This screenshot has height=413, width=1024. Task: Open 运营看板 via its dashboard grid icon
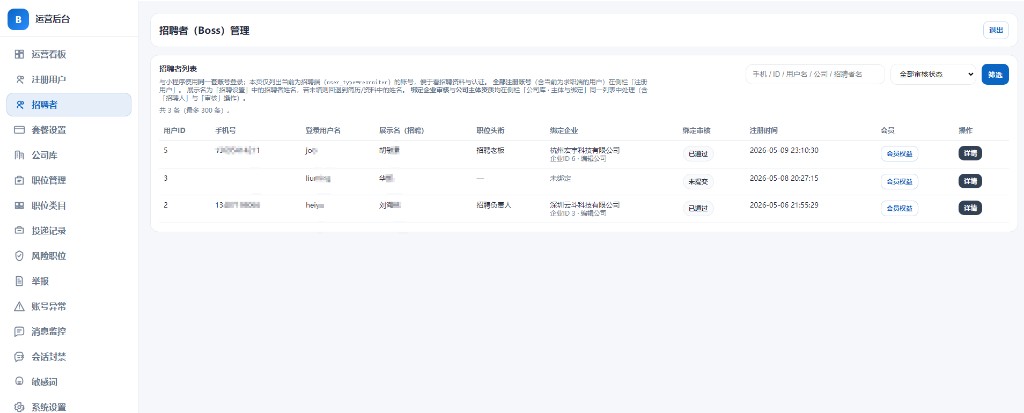[x=20, y=54]
